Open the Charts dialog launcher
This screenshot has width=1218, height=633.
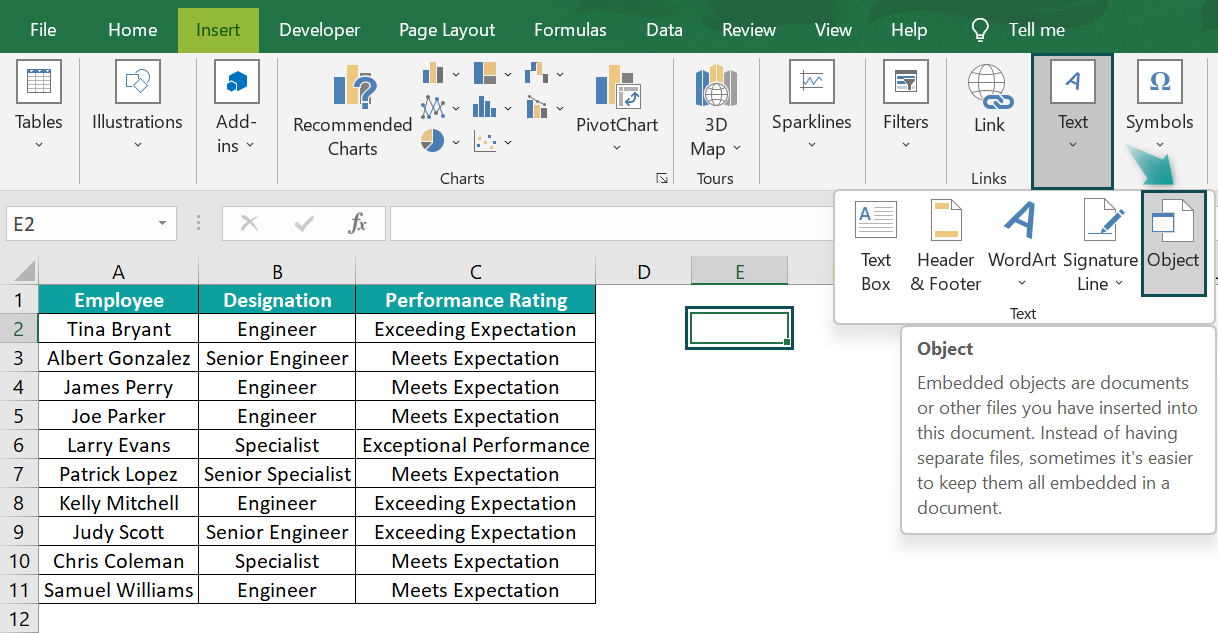[661, 178]
